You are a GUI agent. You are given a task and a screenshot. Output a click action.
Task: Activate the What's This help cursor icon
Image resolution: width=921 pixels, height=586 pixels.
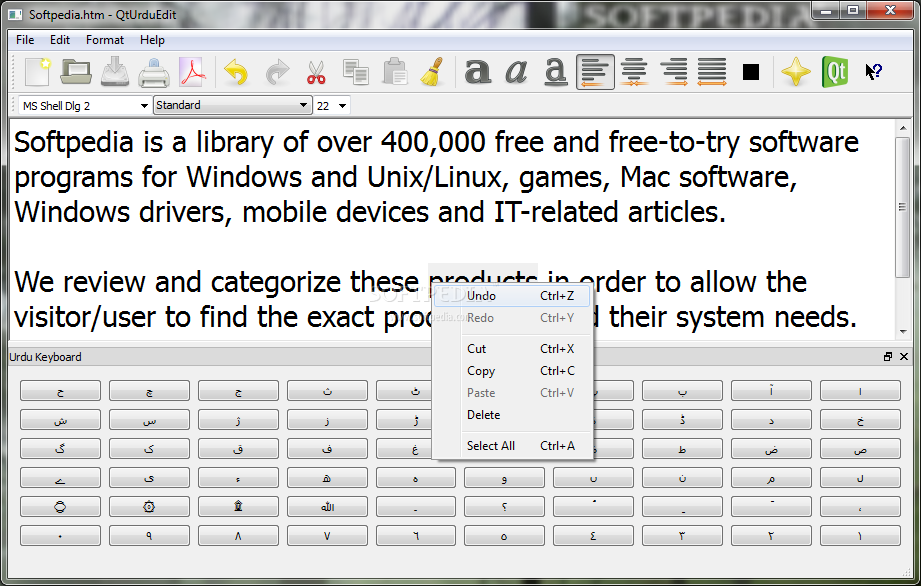pos(873,72)
